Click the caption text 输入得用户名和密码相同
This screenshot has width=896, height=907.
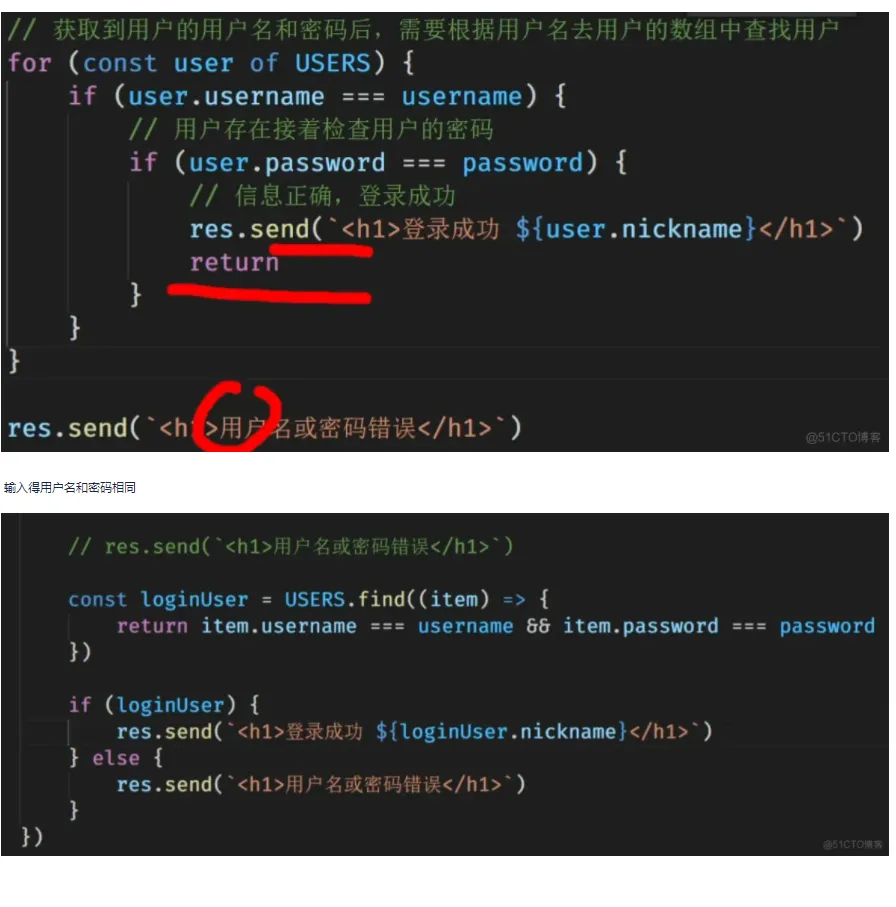click(69, 488)
